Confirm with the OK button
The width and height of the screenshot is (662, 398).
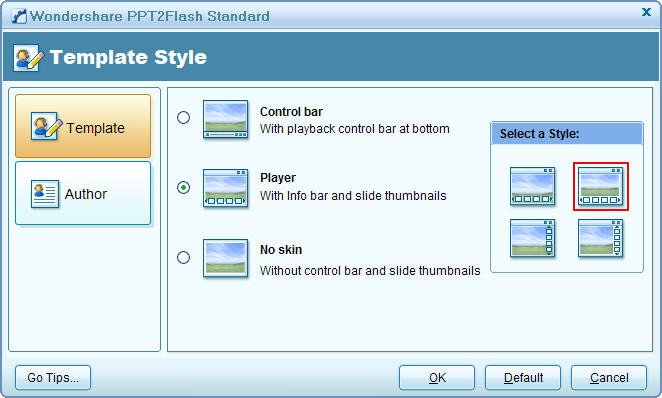click(437, 377)
